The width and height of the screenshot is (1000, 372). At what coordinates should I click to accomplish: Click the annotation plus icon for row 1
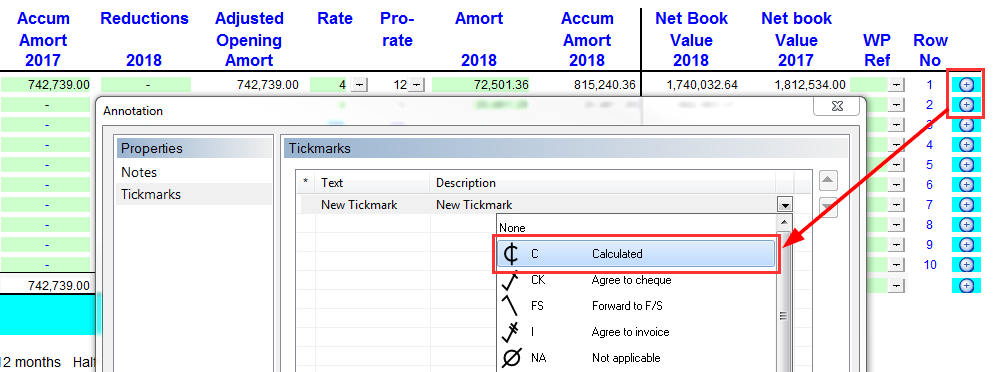tap(966, 85)
